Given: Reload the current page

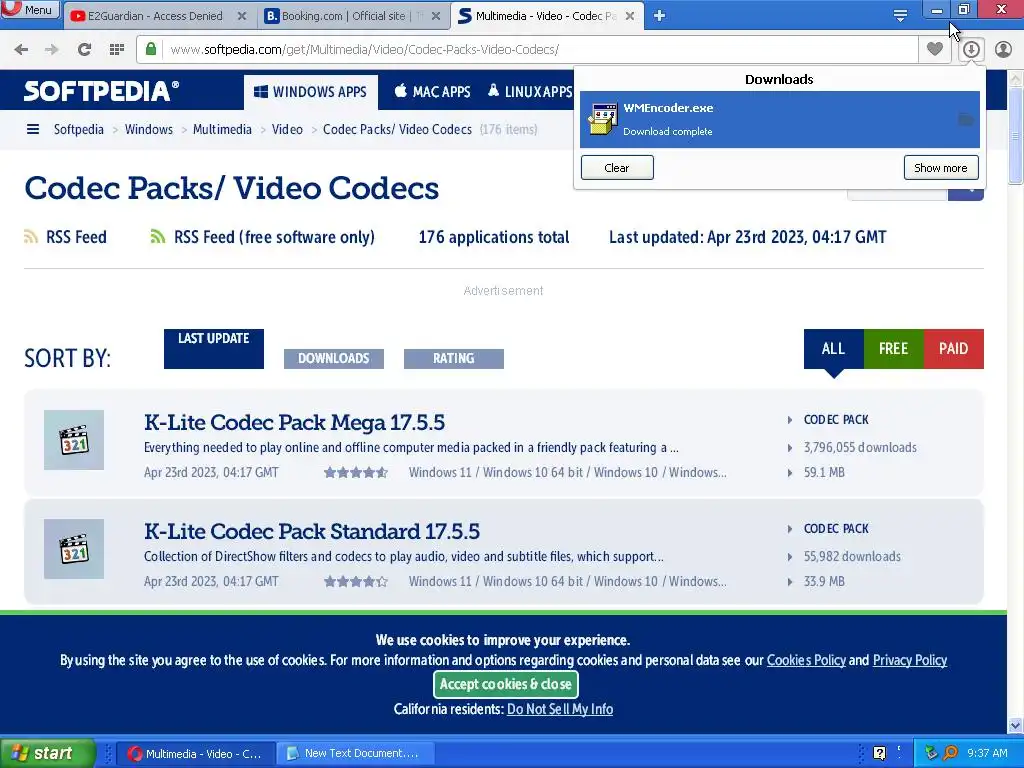Looking at the screenshot, I should coord(84,50).
